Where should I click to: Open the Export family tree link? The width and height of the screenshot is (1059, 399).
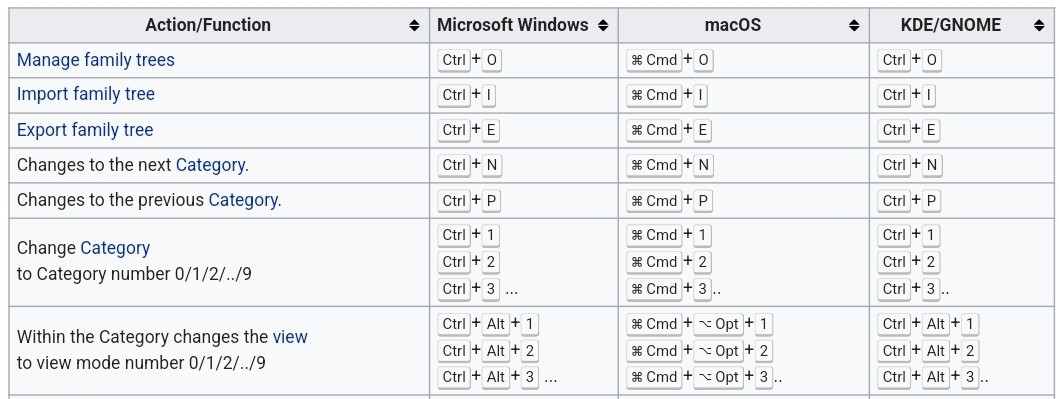click(85, 130)
